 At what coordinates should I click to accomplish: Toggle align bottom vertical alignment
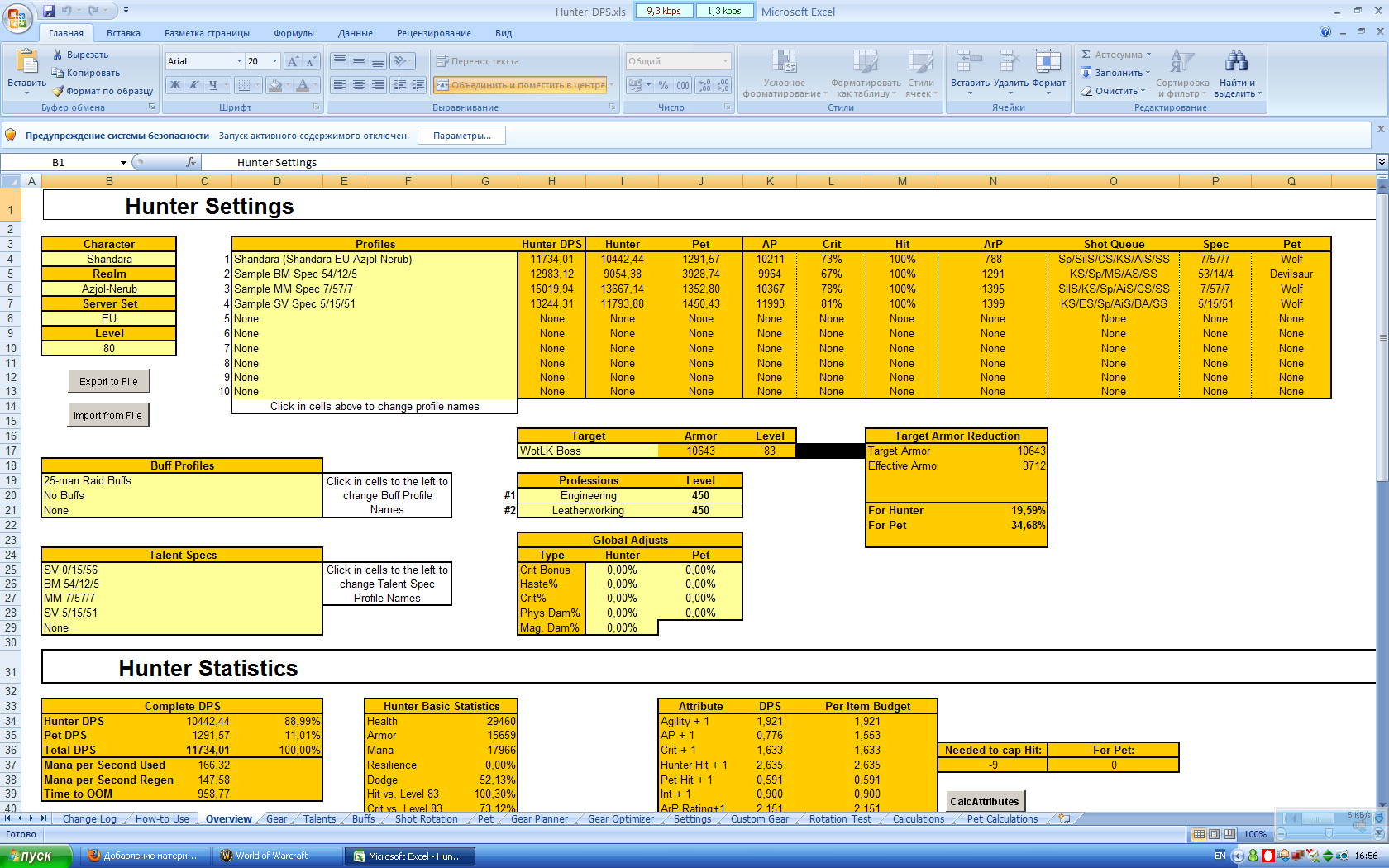tap(377, 61)
